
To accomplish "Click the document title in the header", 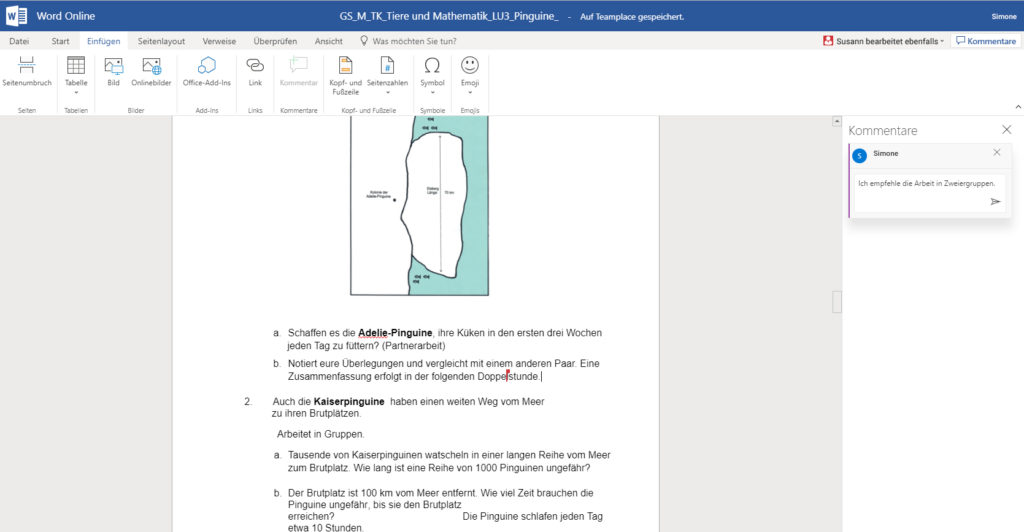I will click(x=449, y=16).
